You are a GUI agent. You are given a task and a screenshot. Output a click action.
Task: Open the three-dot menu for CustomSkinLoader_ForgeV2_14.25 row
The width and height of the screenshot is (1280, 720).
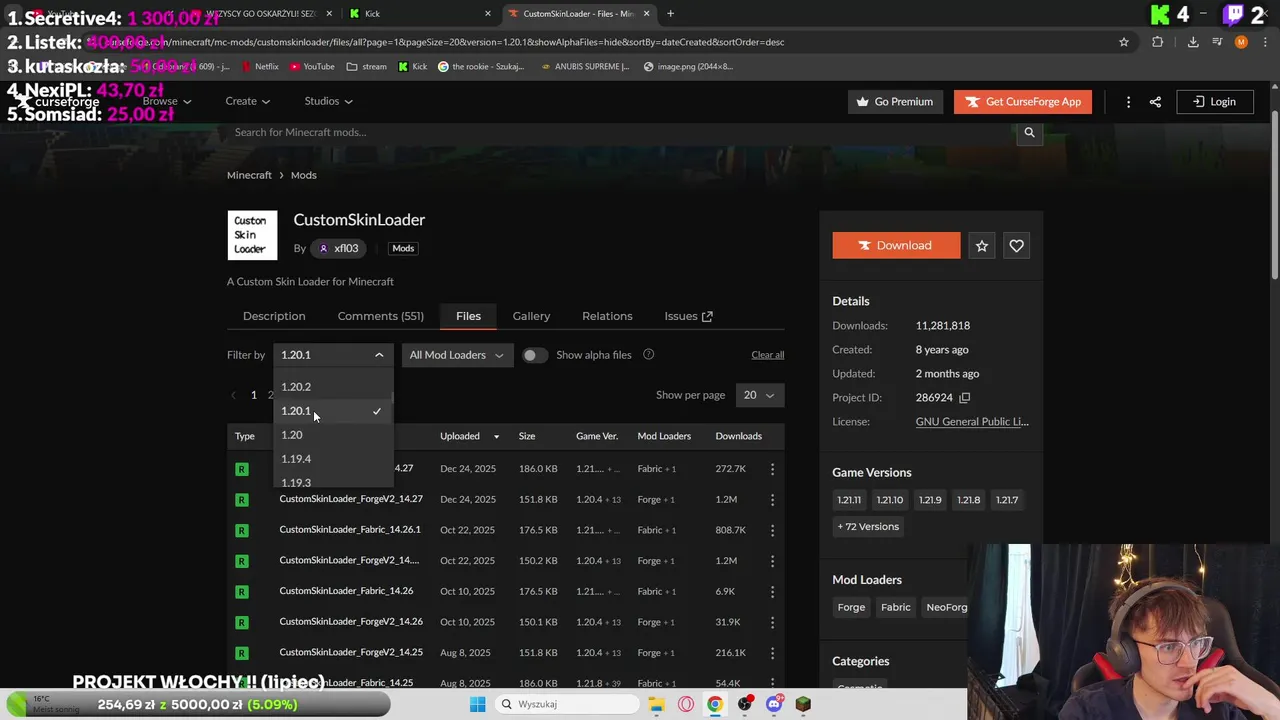[772, 653]
